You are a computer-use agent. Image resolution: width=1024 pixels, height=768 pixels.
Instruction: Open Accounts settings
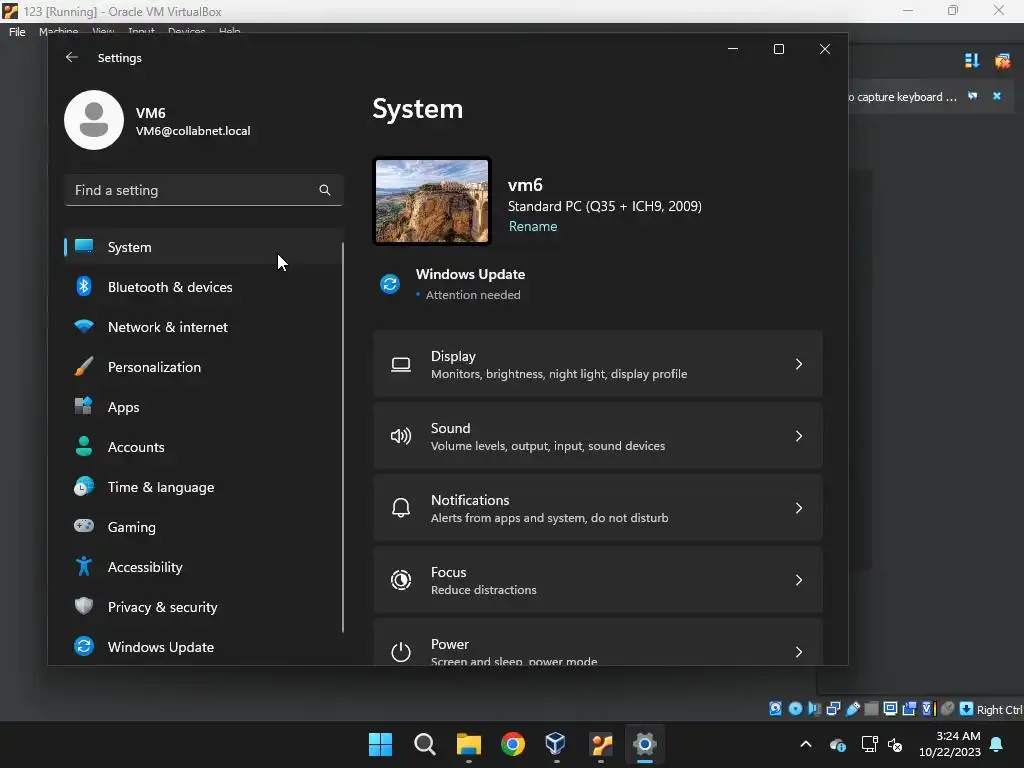click(203, 447)
